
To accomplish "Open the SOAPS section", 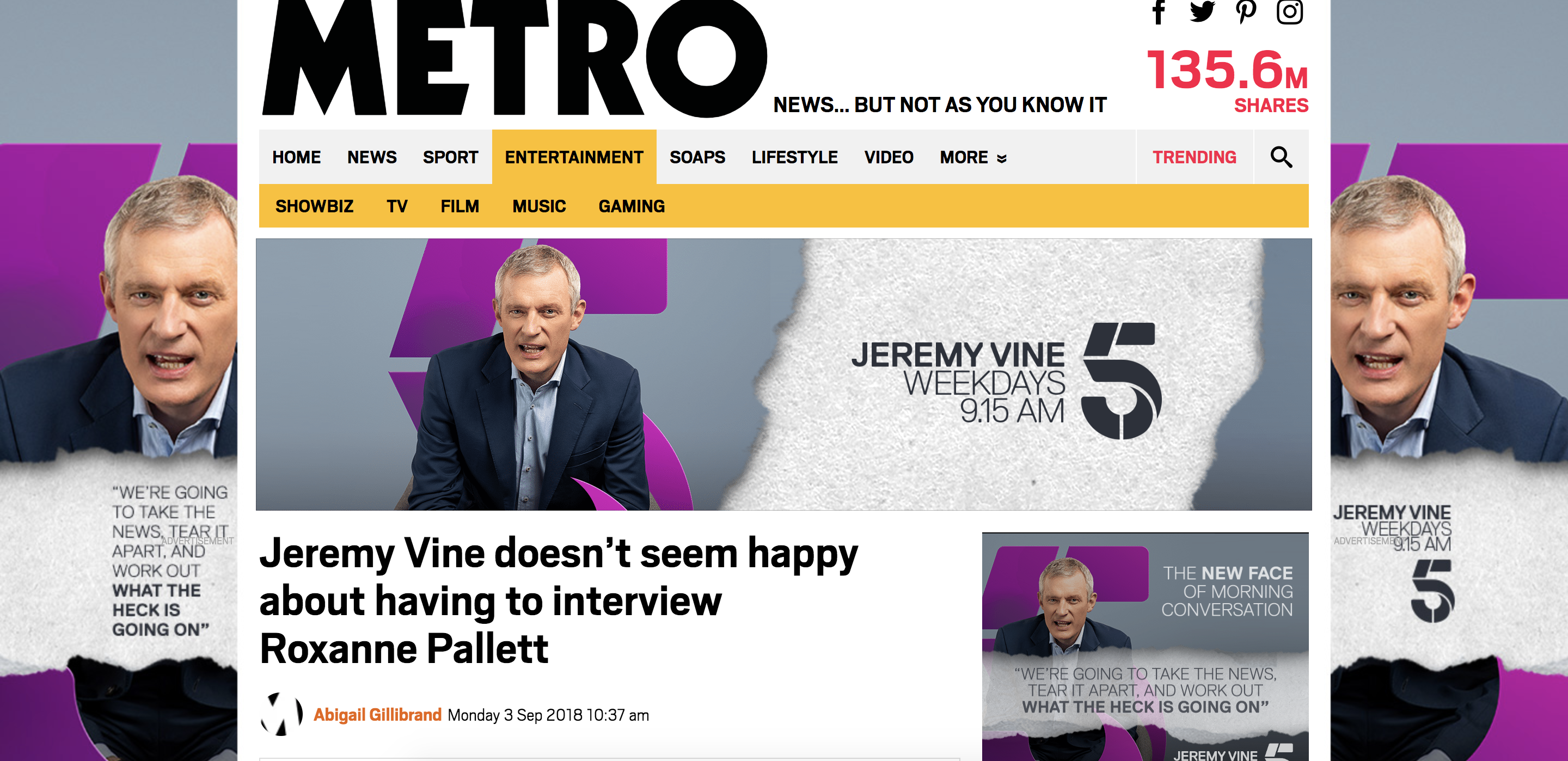I will tap(697, 157).
